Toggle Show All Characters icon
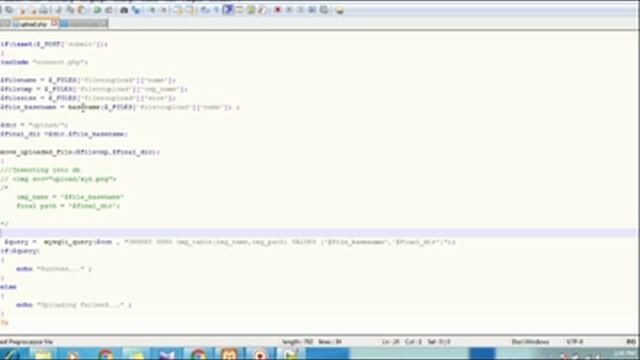 coord(216,10)
